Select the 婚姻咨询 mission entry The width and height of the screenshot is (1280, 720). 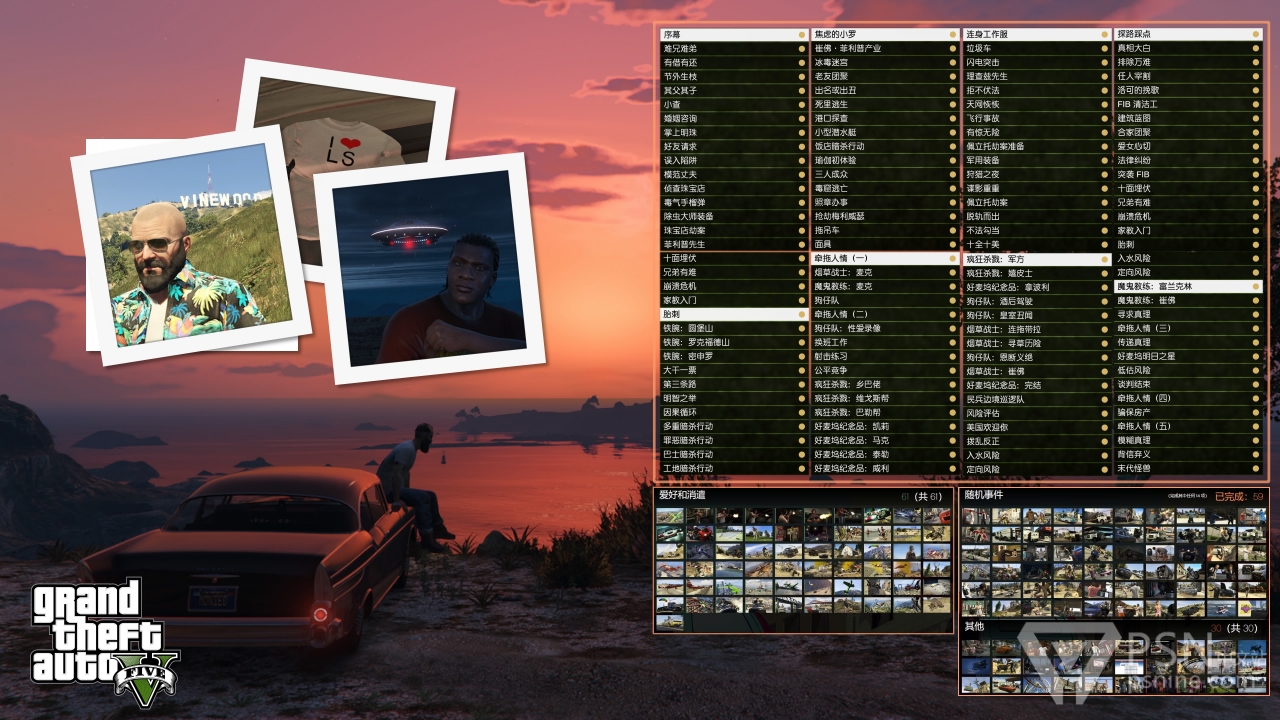[x=734, y=118]
